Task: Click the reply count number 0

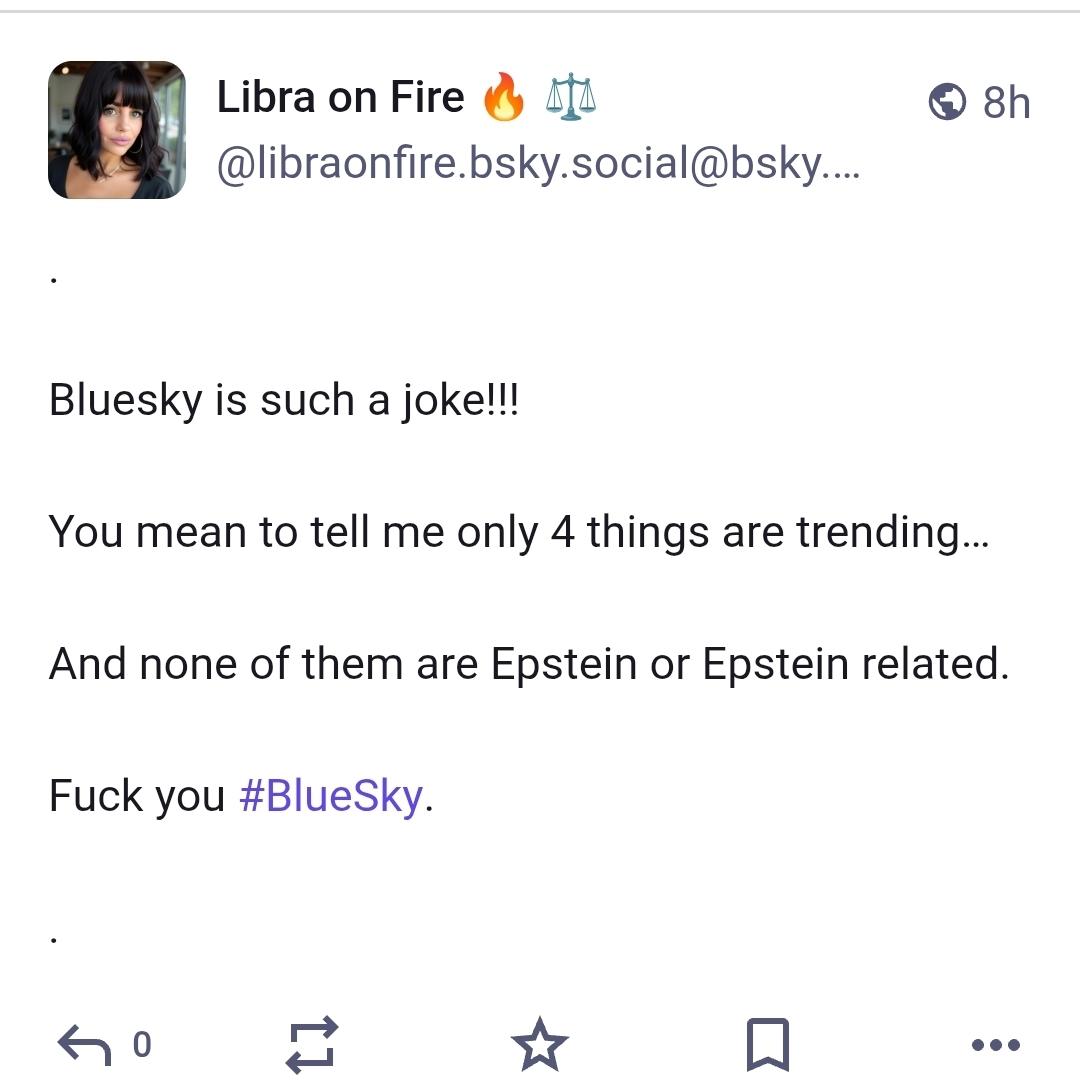Action: [x=142, y=1045]
